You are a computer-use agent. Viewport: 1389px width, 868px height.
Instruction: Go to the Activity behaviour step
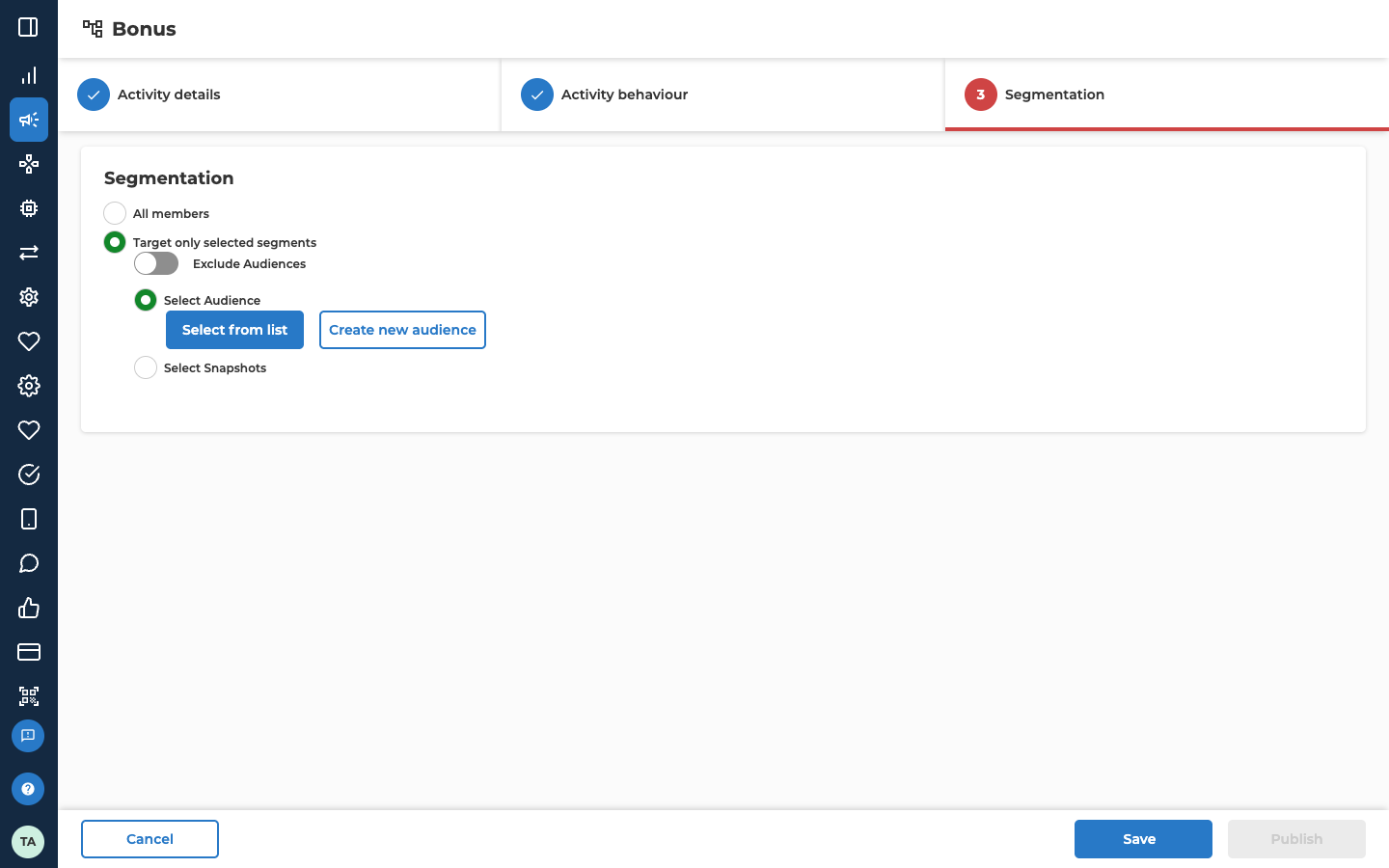[722, 95]
